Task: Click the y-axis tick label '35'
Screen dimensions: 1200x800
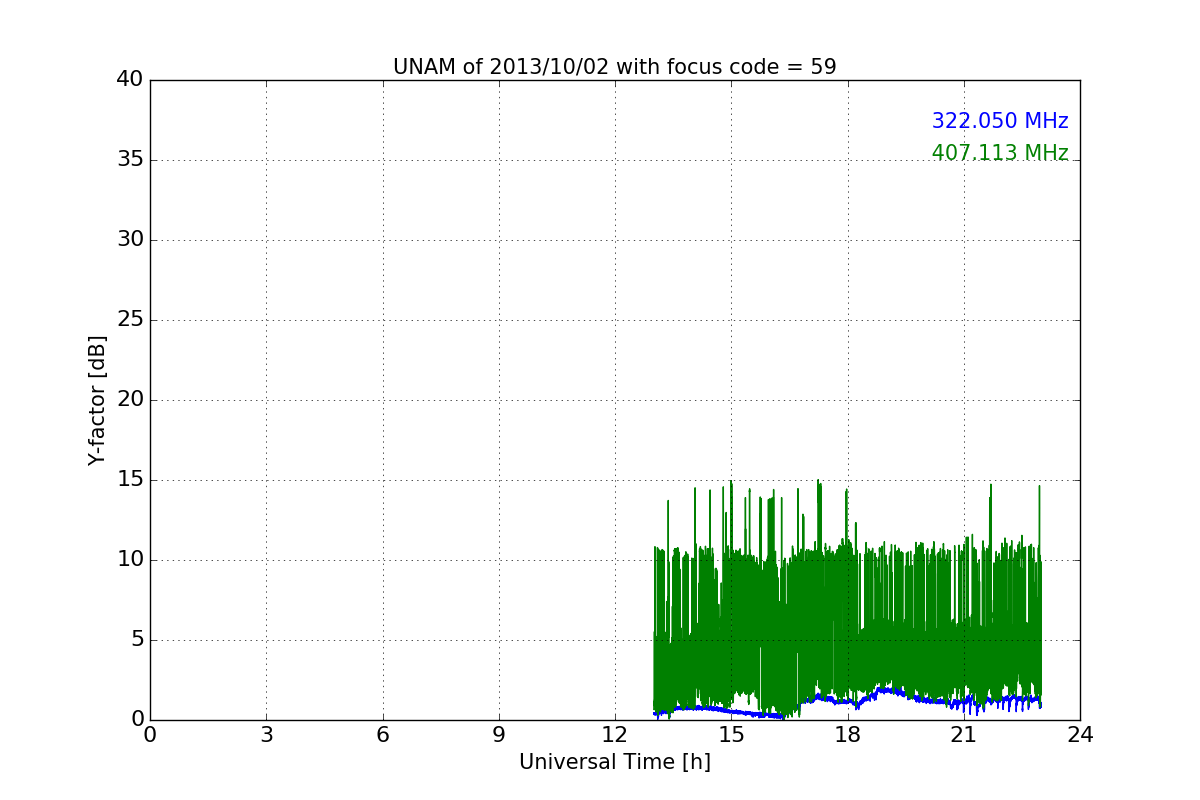Action: pos(130,160)
